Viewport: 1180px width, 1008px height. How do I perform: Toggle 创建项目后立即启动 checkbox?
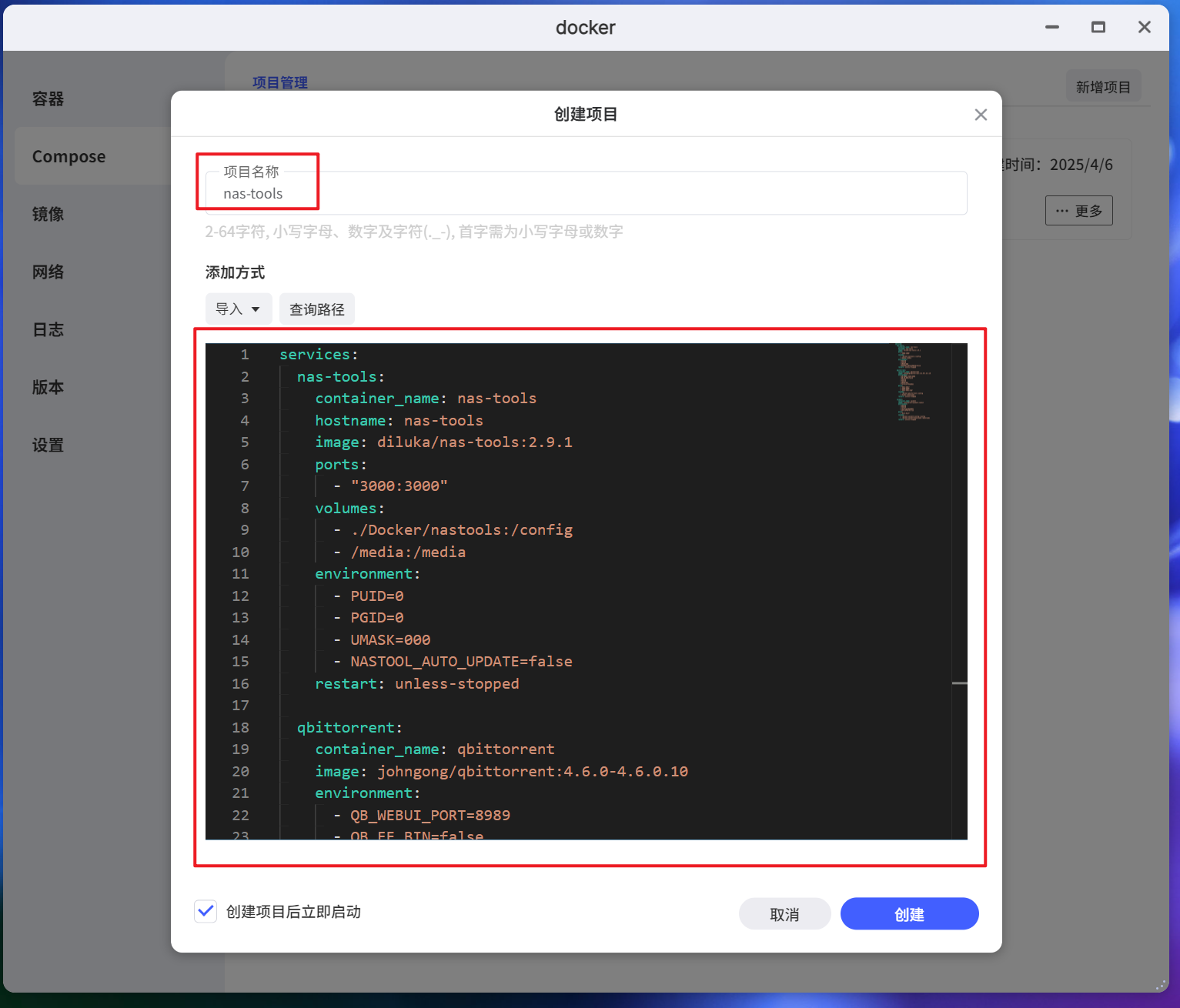[206, 912]
